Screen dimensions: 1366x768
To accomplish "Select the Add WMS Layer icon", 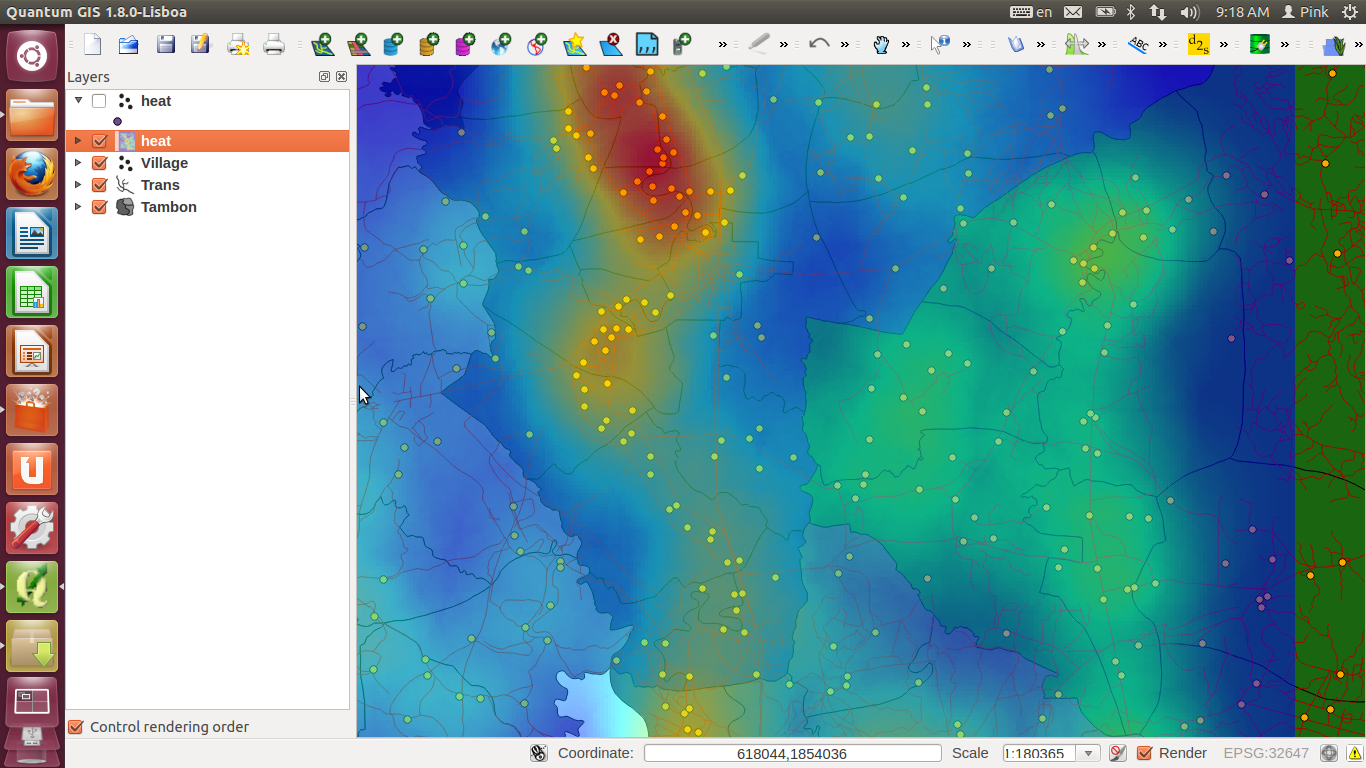I will tap(500, 46).
